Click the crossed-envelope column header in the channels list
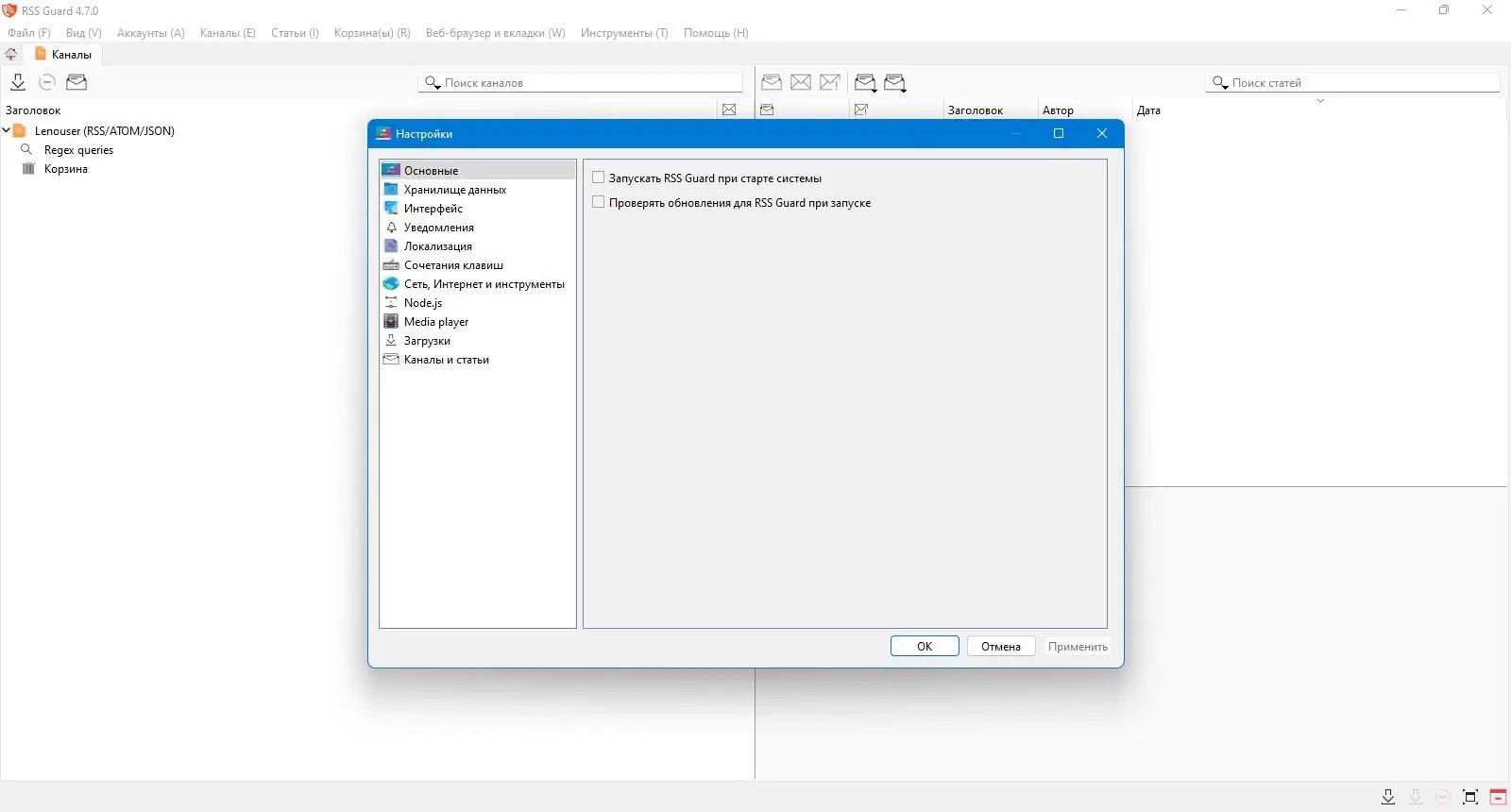1511x812 pixels. tap(729, 110)
